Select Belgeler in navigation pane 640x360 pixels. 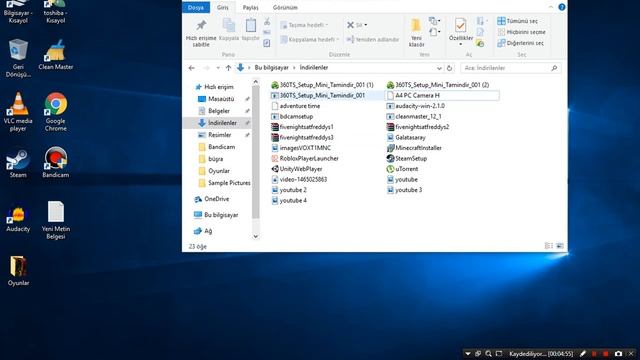(x=219, y=111)
